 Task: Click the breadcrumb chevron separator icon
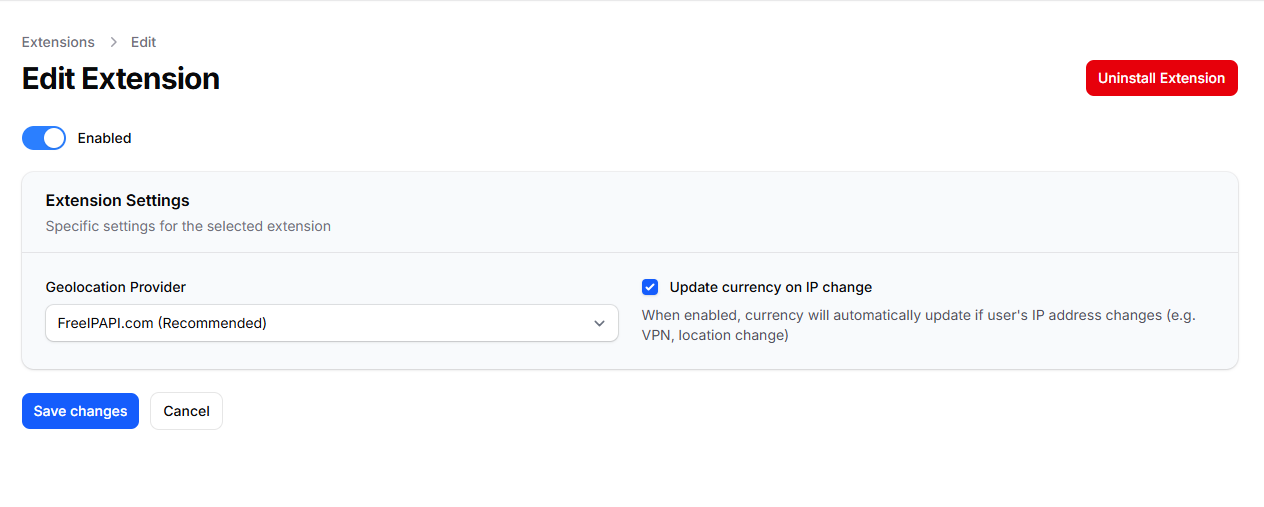[113, 43]
